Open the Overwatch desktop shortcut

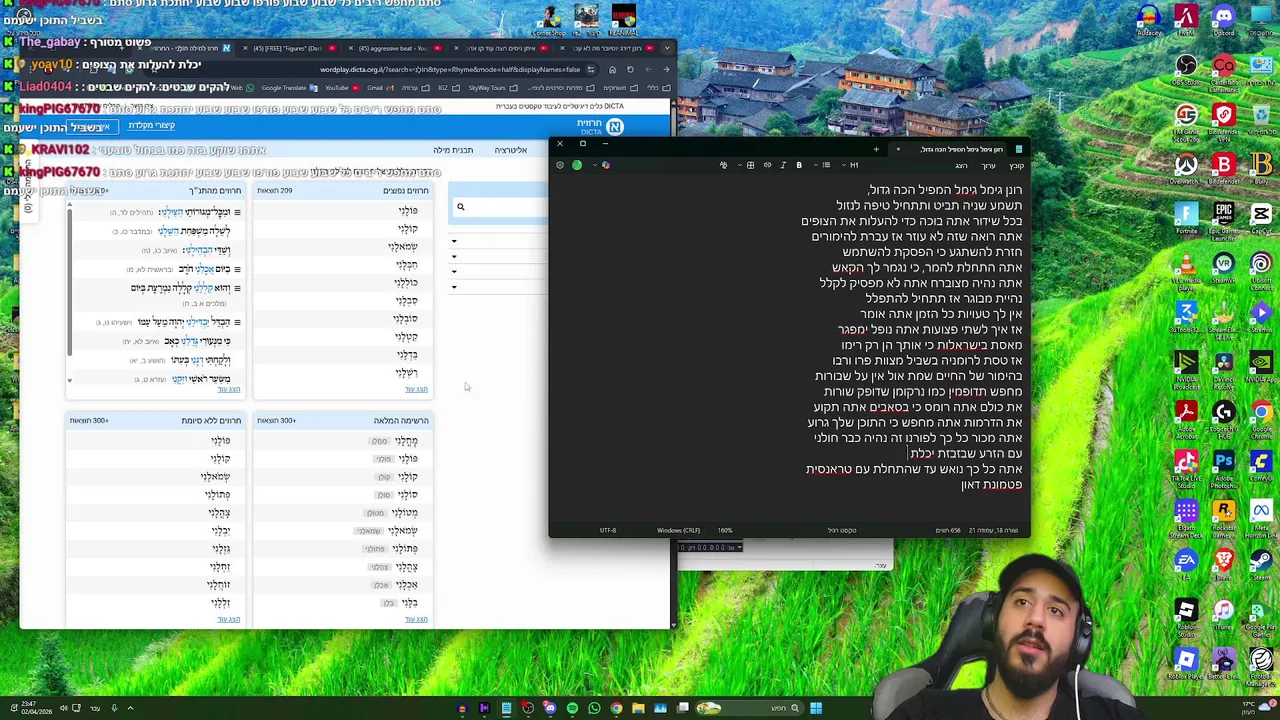tap(1186, 169)
